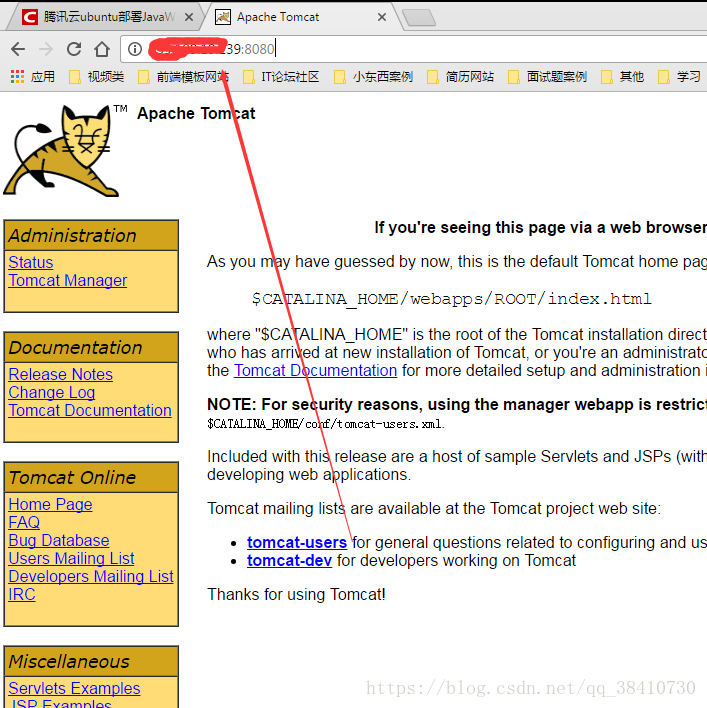This screenshot has width=707, height=708.
Task: Open the 前端模板网站 bookmark folder
Action: [184, 77]
